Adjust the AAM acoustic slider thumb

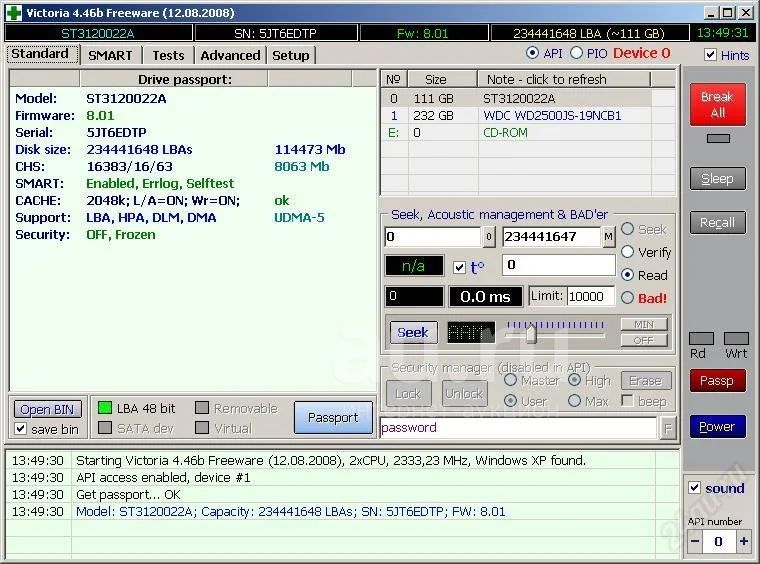[x=531, y=334]
